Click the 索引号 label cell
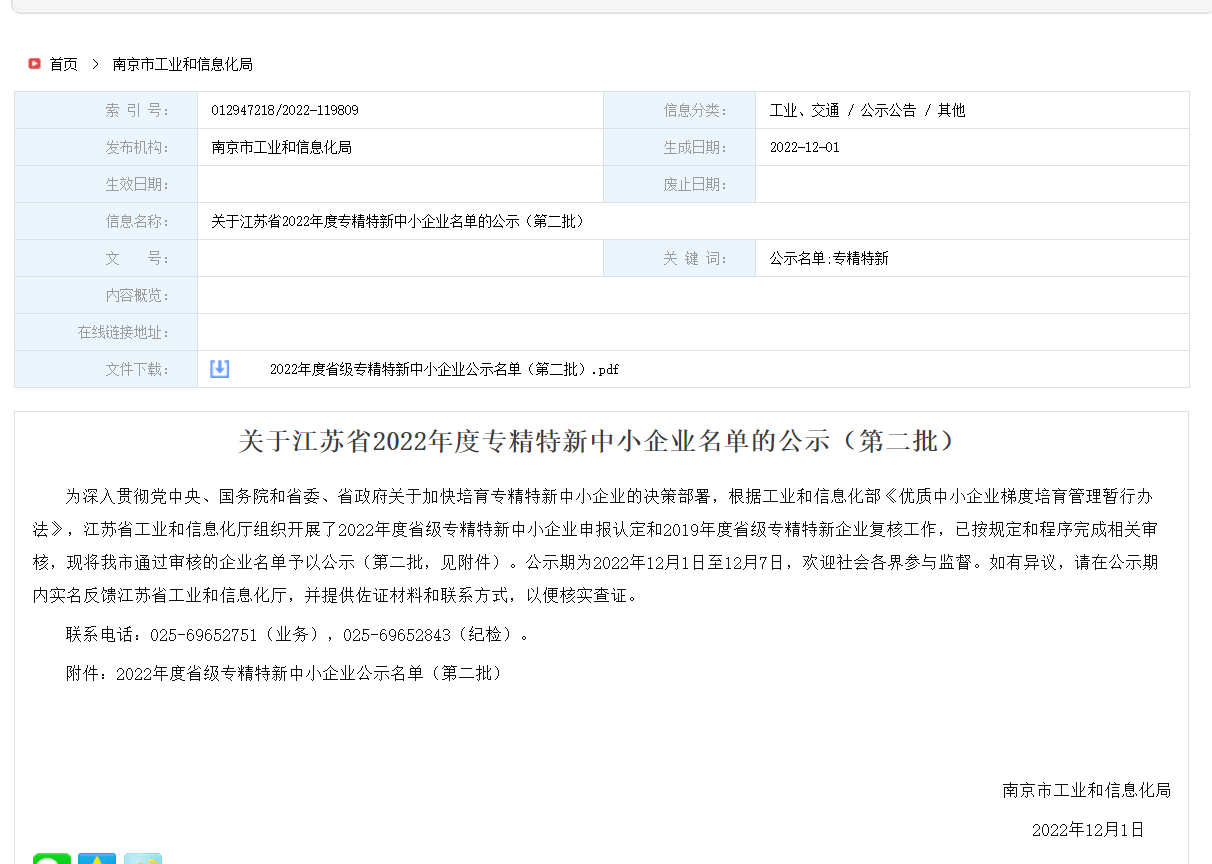 pos(106,110)
